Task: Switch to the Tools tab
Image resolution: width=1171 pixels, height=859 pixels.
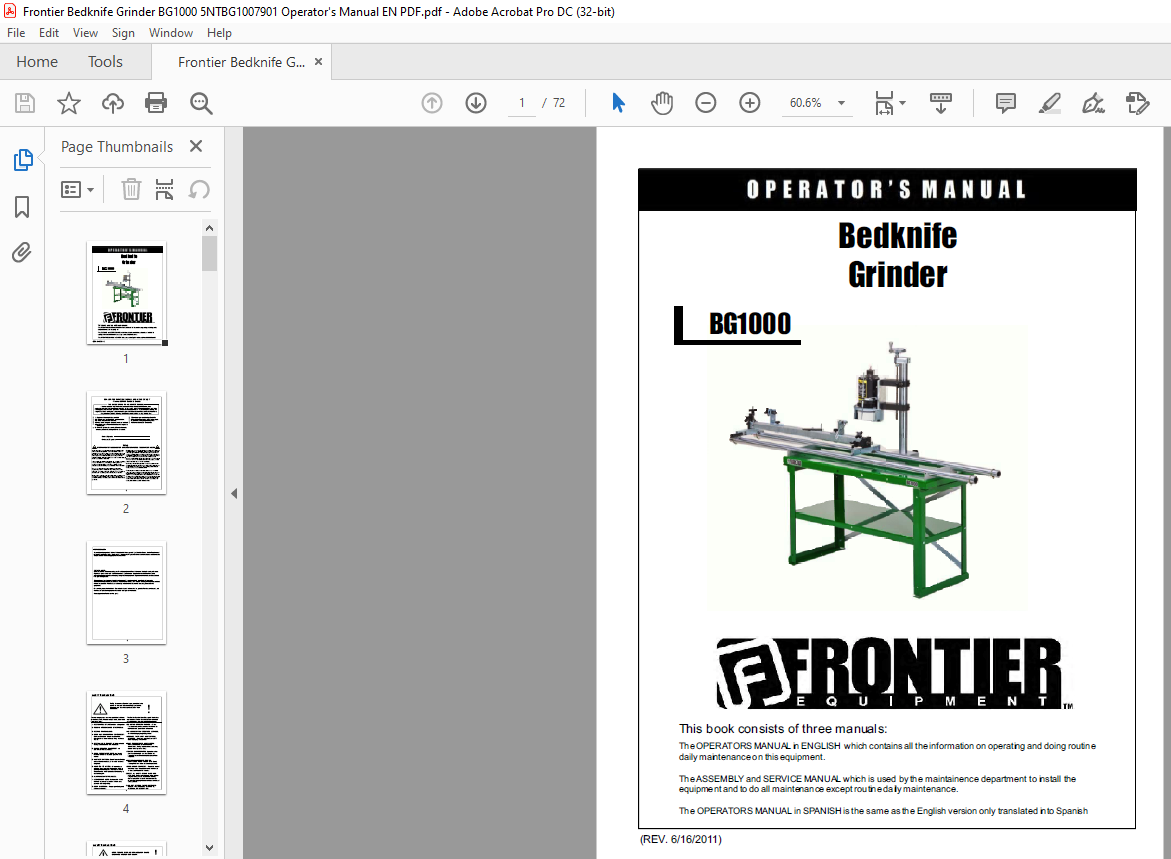Action: click(x=105, y=62)
